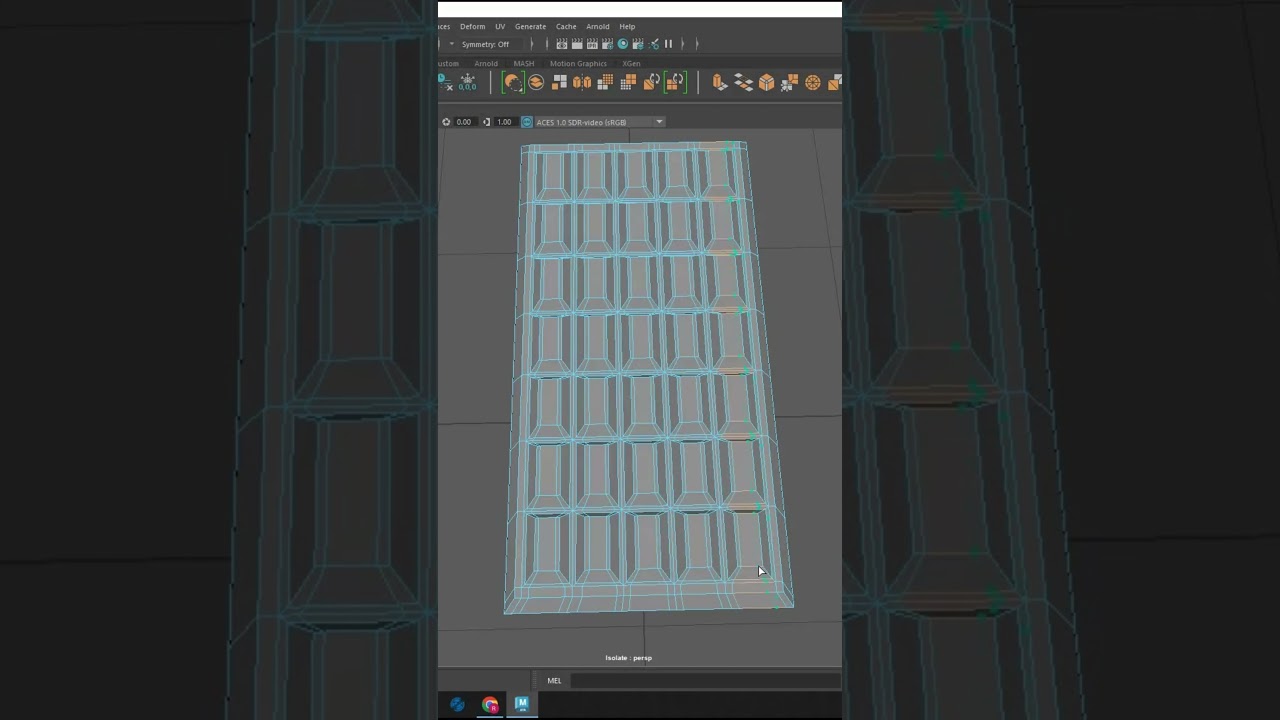Click the Maya taskbar icon
Screen dimensions: 1280x720
(x=521, y=704)
